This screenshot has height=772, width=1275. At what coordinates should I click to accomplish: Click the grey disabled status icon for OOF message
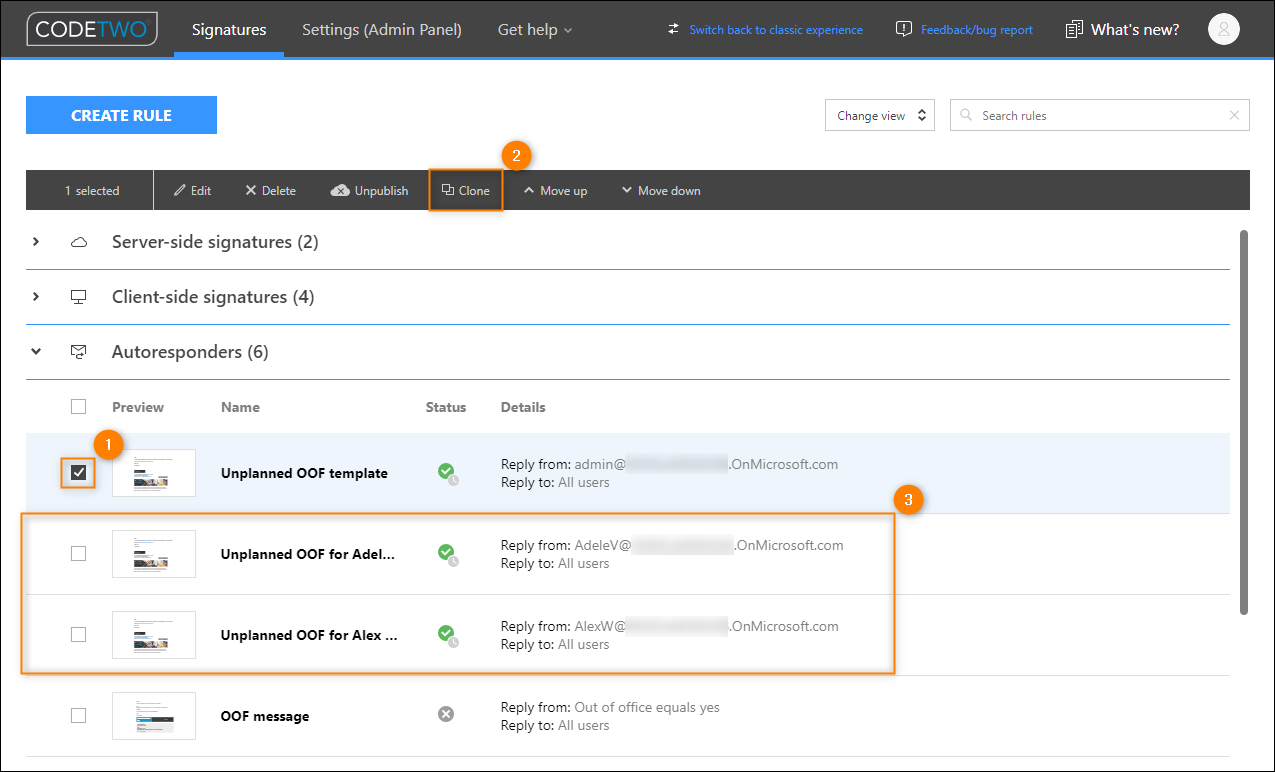pyautogui.click(x=446, y=714)
